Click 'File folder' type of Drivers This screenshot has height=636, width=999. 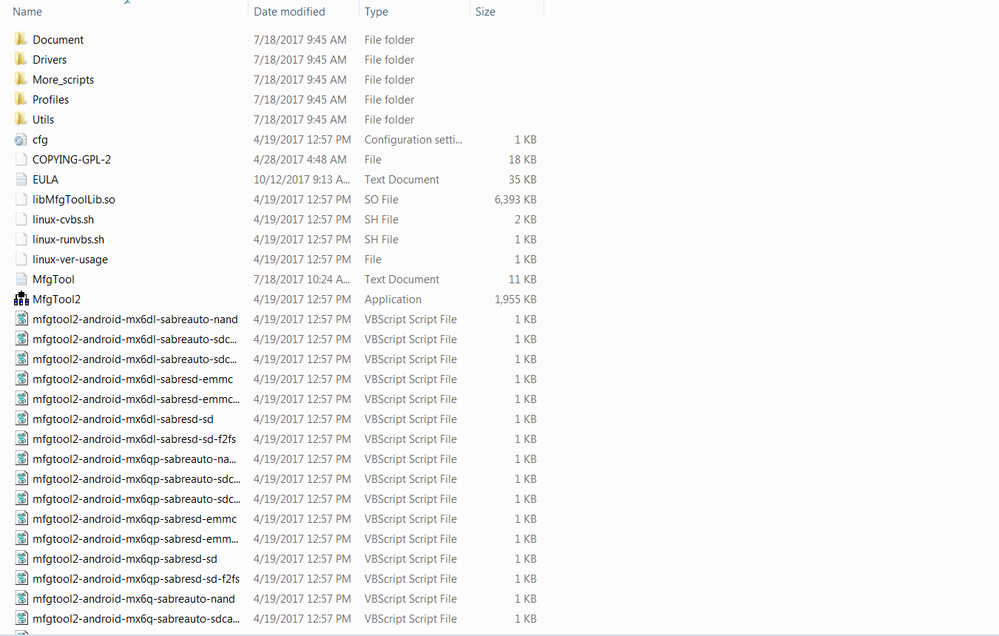389,59
